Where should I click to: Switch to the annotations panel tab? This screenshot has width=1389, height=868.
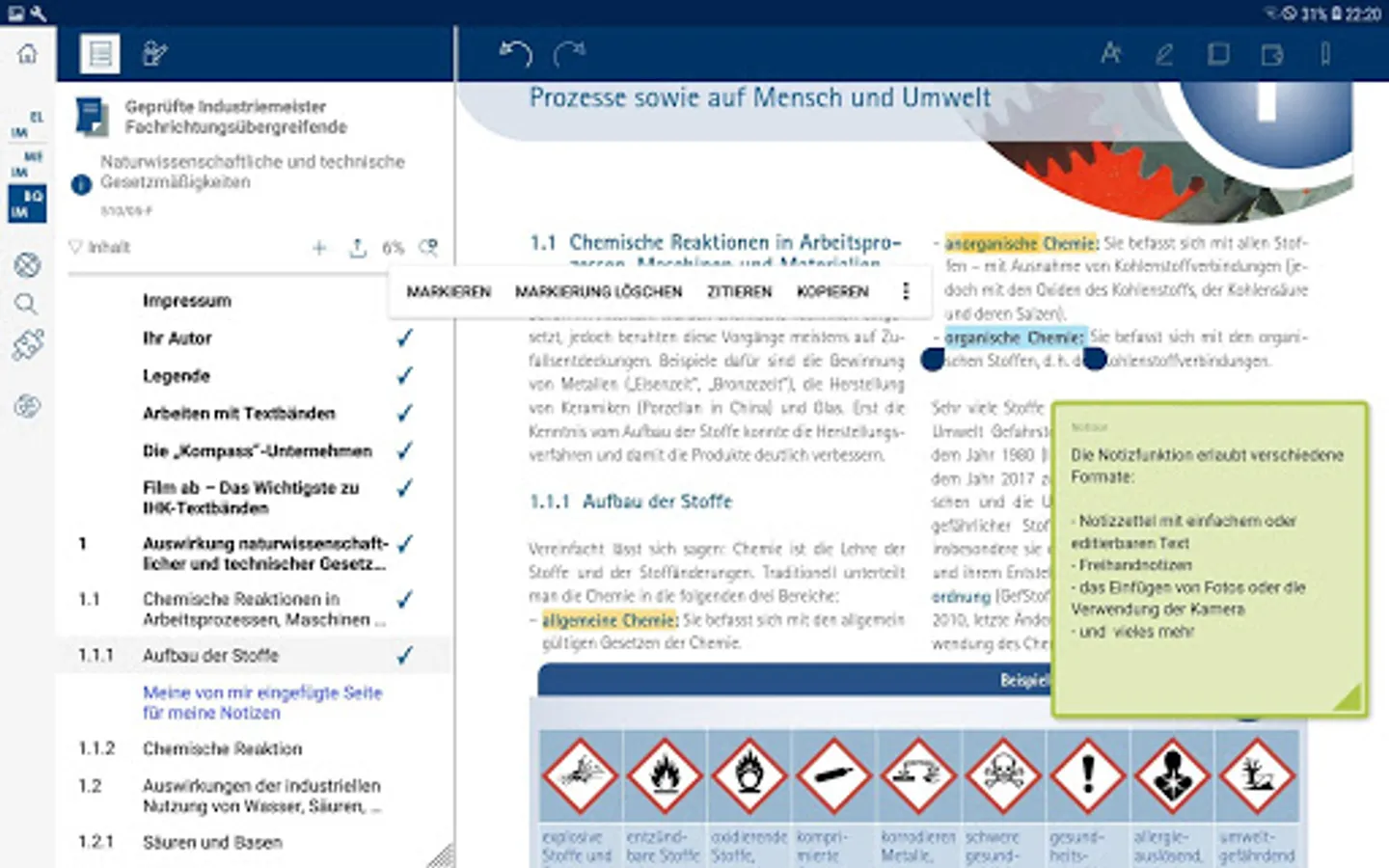click(x=154, y=54)
